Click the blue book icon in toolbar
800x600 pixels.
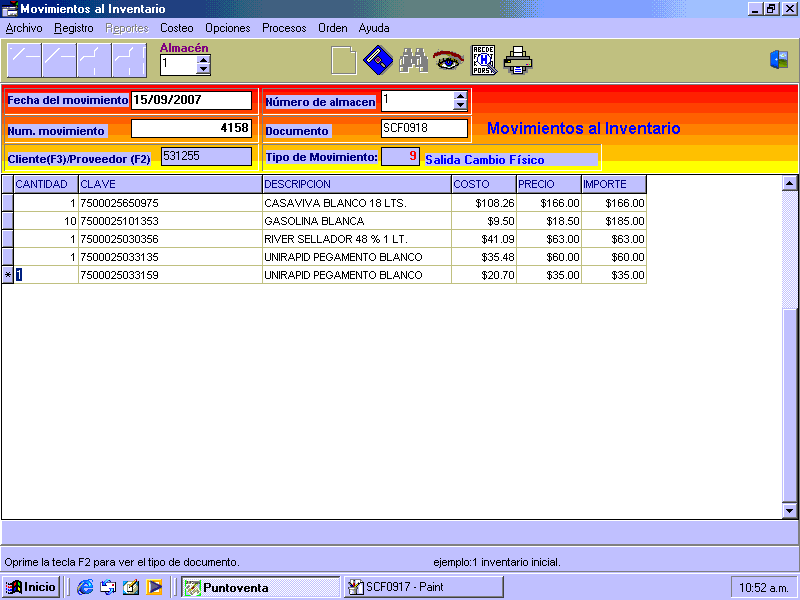click(x=377, y=61)
